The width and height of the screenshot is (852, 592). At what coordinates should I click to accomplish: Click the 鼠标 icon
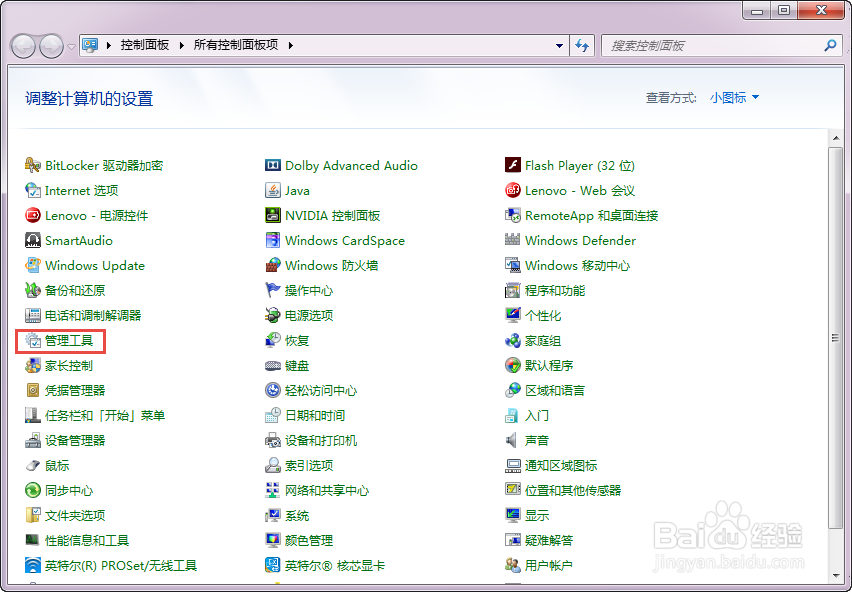tap(33, 465)
